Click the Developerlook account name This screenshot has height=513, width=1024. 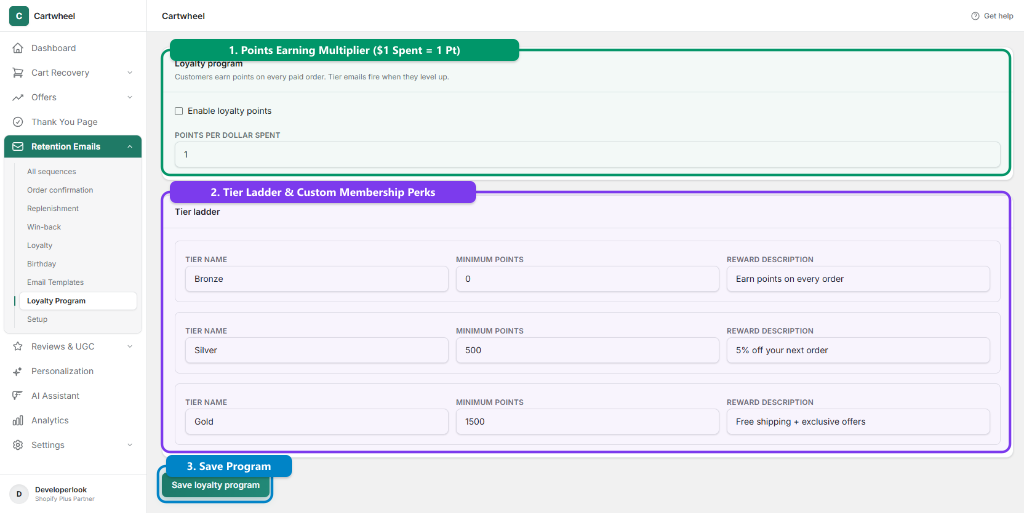point(61,490)
